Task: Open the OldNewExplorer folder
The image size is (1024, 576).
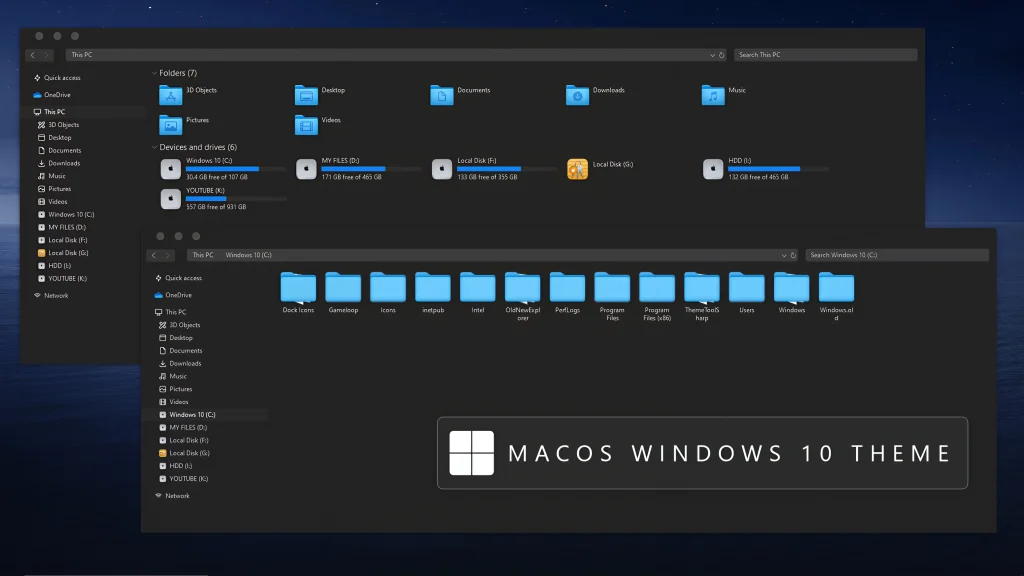Action: (522, 288)
